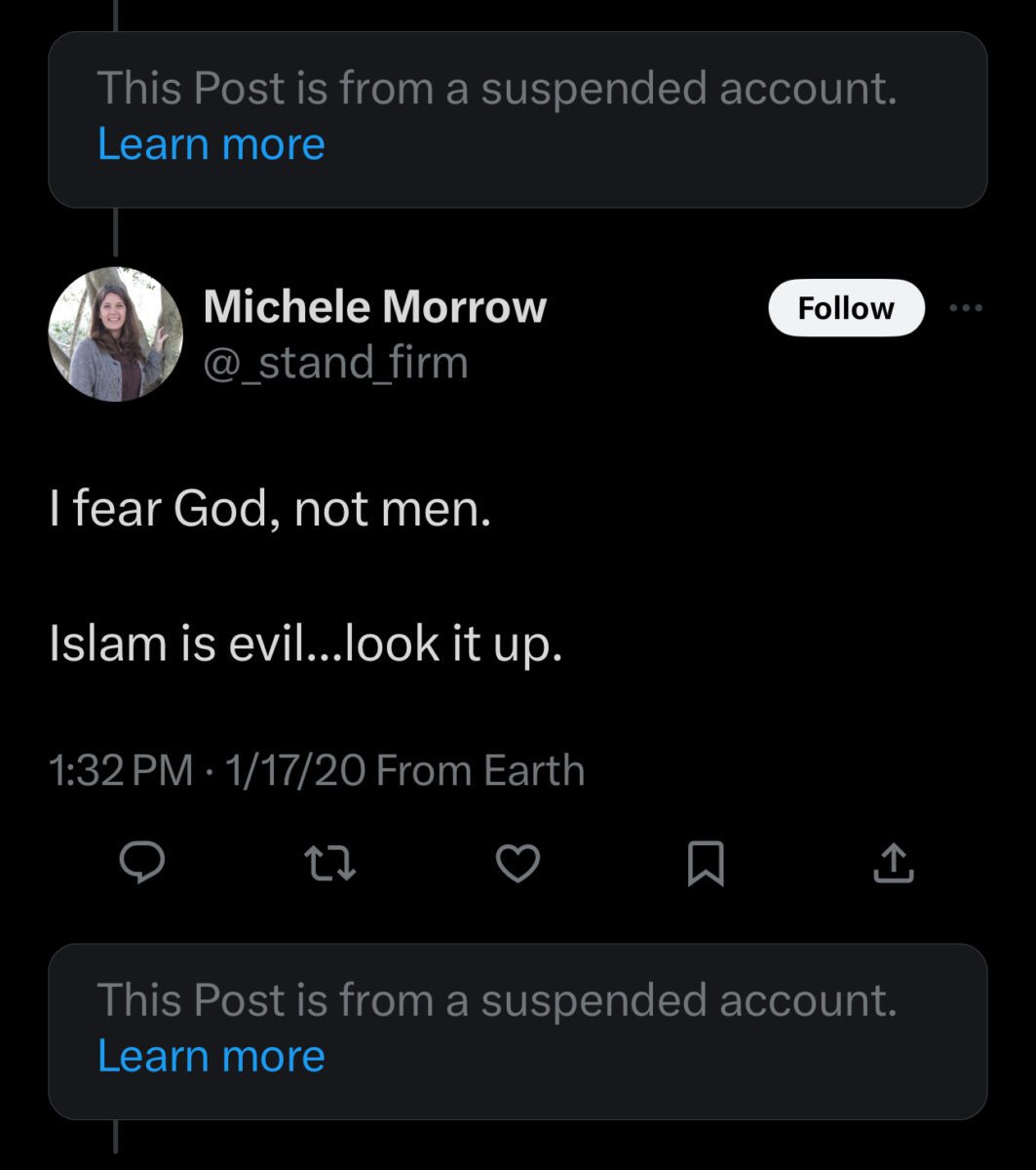Open Michele Morrow's profile picture
Viewport: 1036px width, 1170px height.
pyautogui.click(x=116, y=334)
